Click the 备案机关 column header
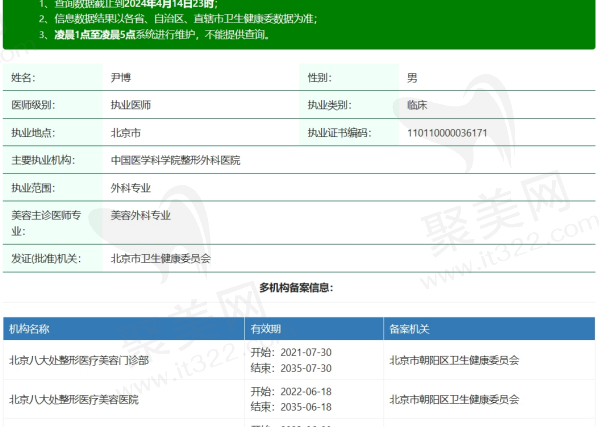 click(409, 329)
